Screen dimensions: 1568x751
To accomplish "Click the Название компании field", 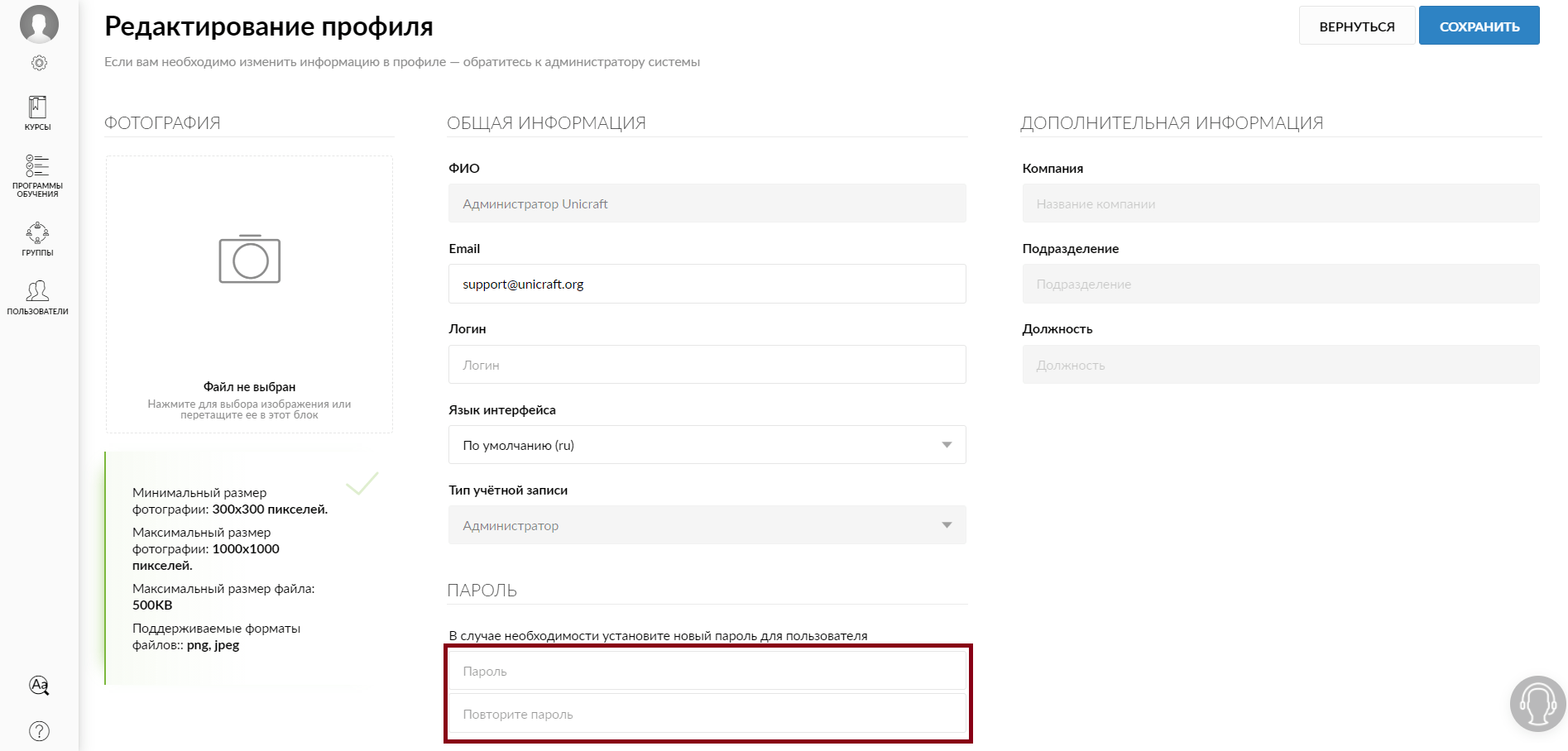I will [x=1280, y=203].
